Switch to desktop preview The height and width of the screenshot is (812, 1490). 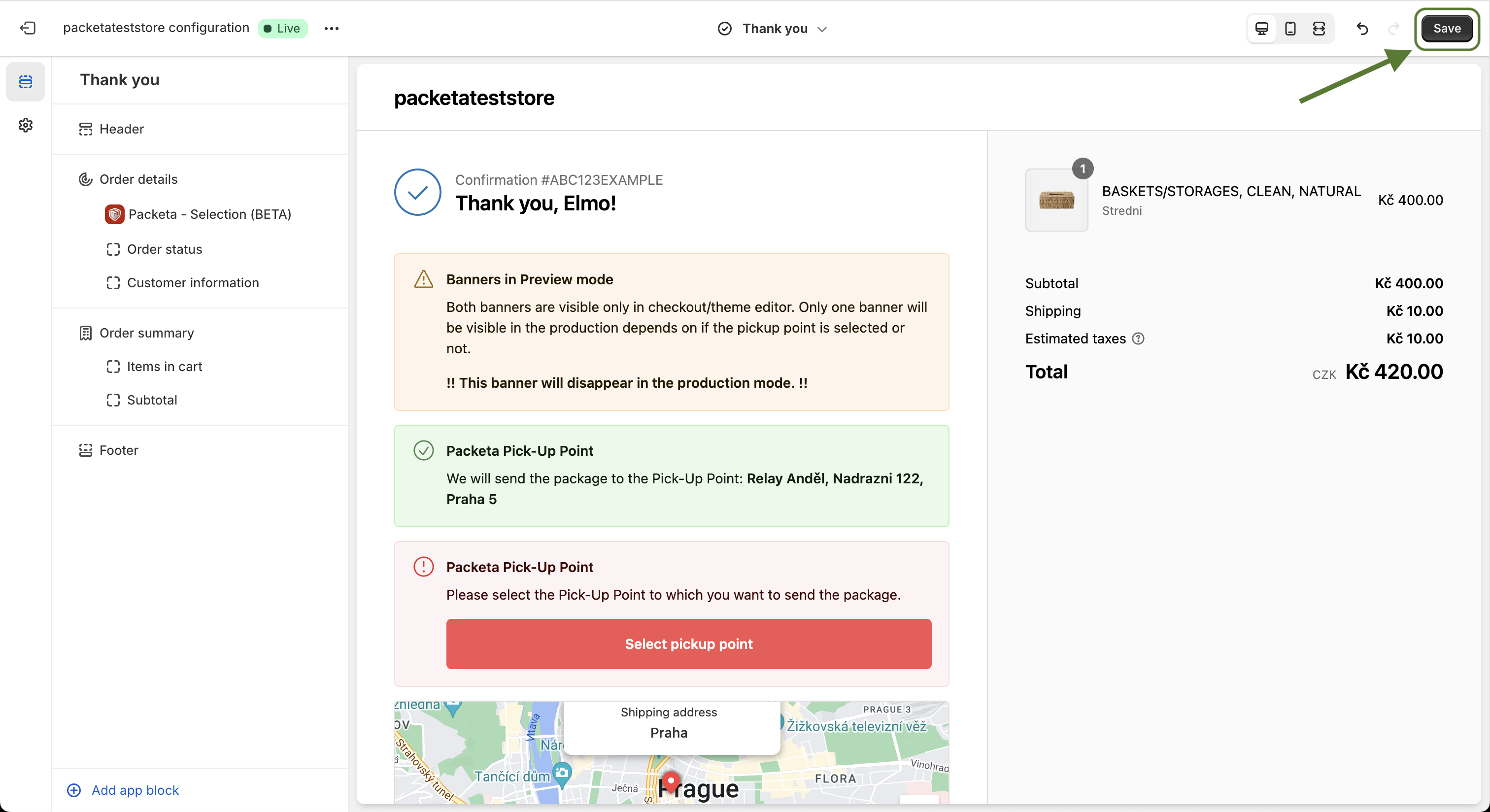pos(1261,29)
